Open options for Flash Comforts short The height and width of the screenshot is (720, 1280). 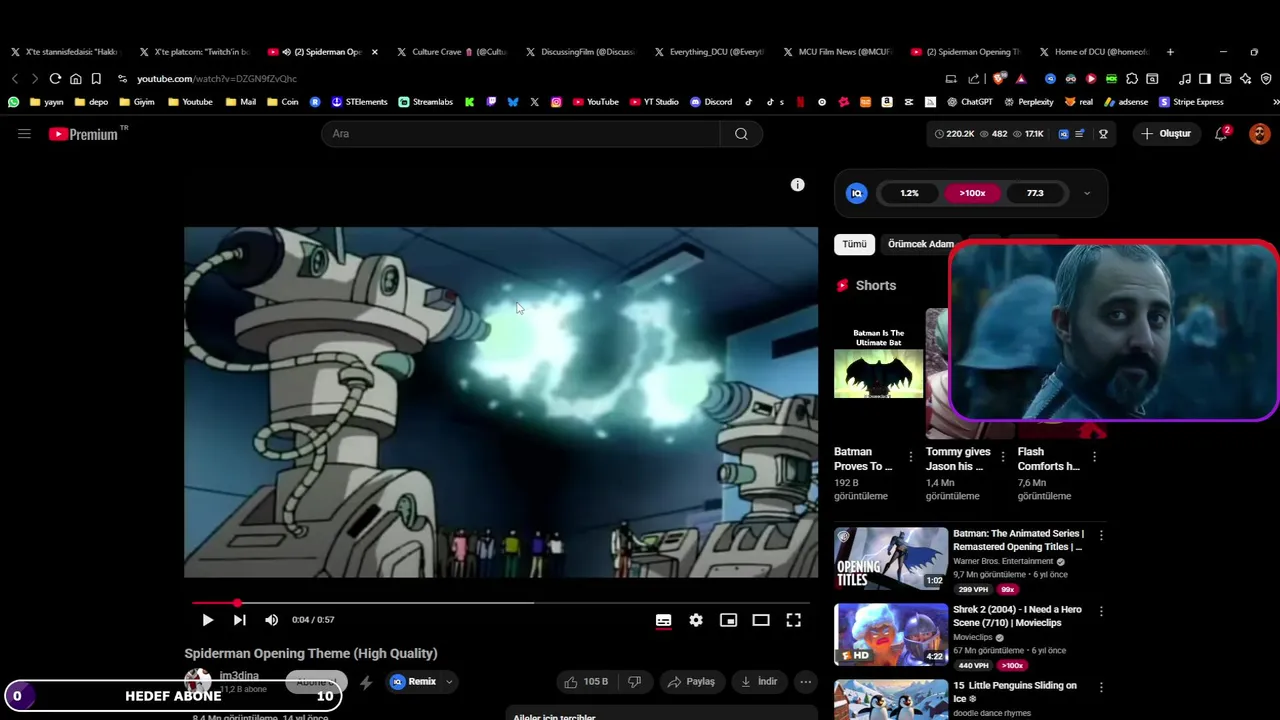[1094, 457]
